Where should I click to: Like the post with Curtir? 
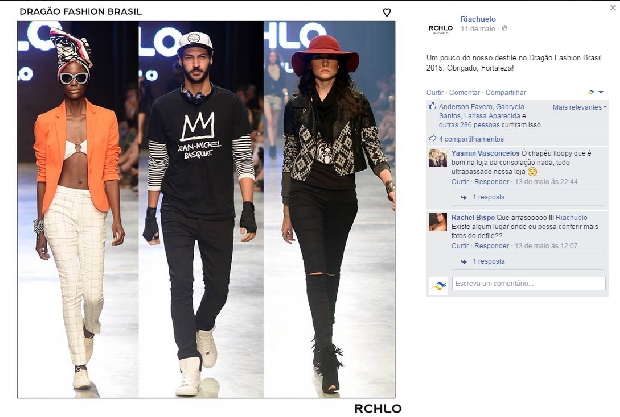(435, 92)
